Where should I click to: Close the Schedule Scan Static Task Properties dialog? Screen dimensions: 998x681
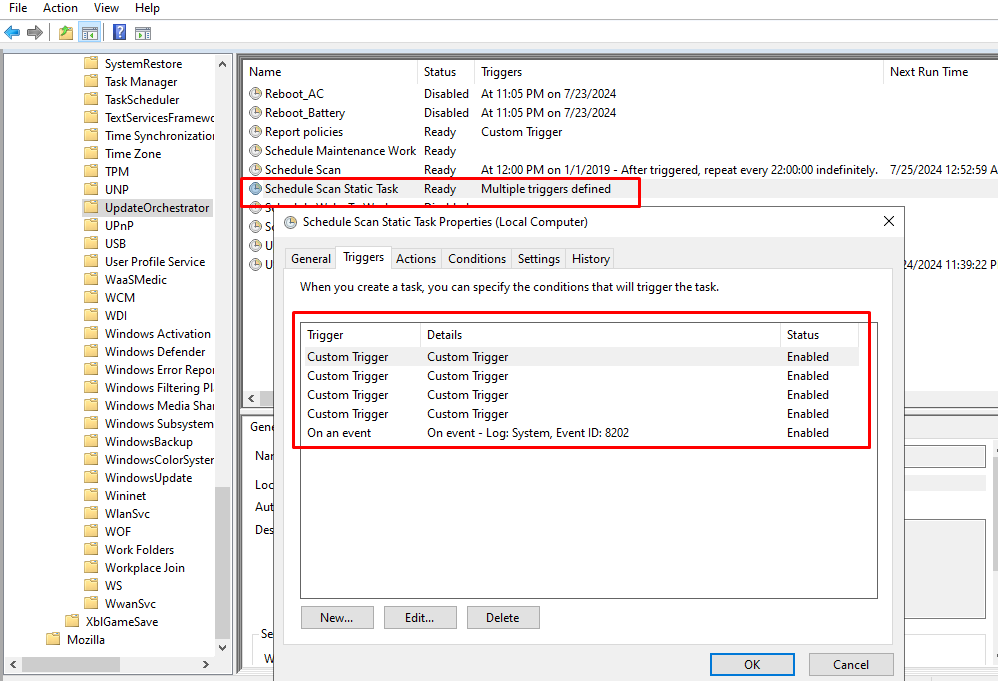tap(889, 221)
